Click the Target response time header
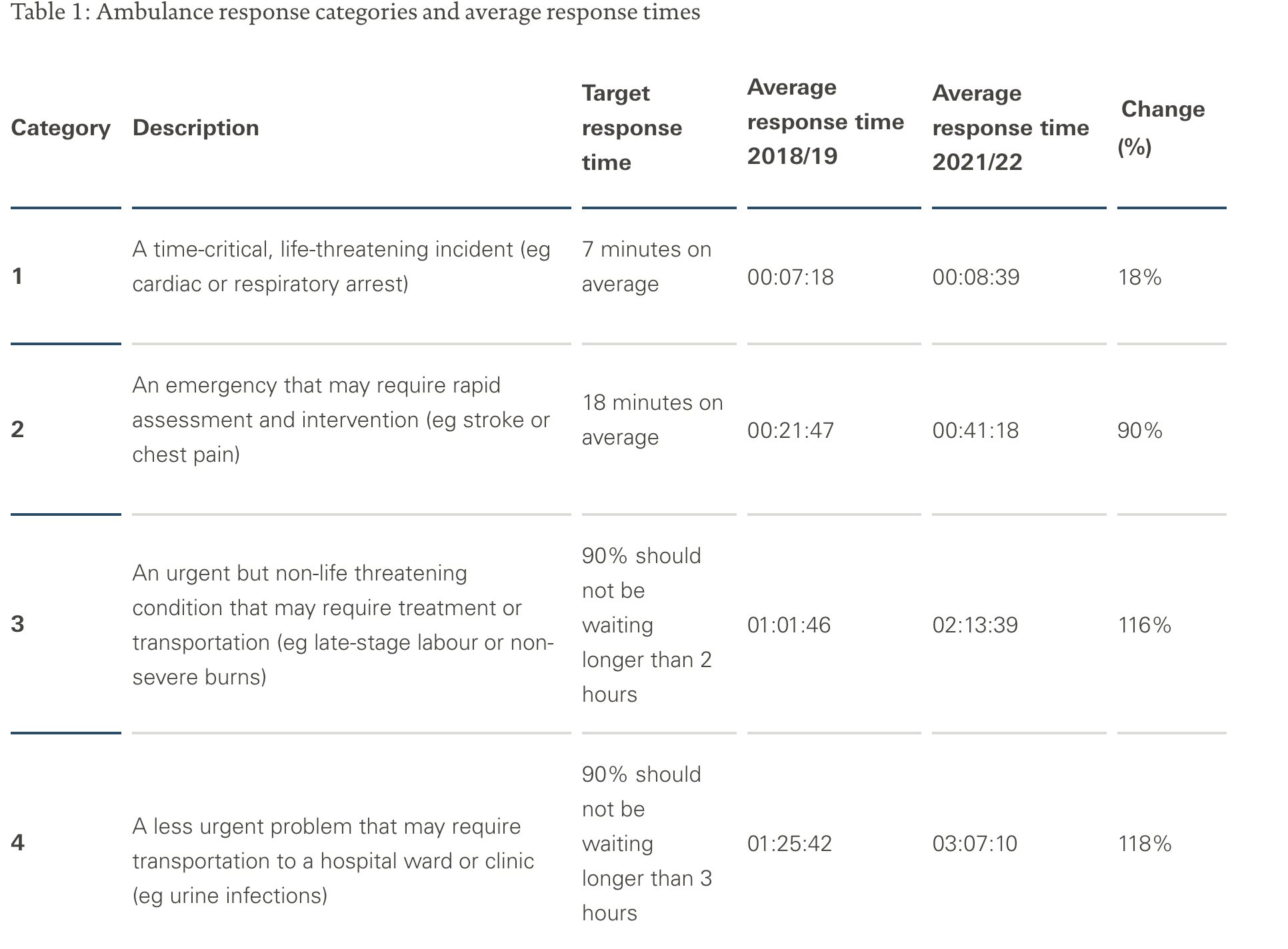Screen dimensions: 1288x949 coord(631,128)
